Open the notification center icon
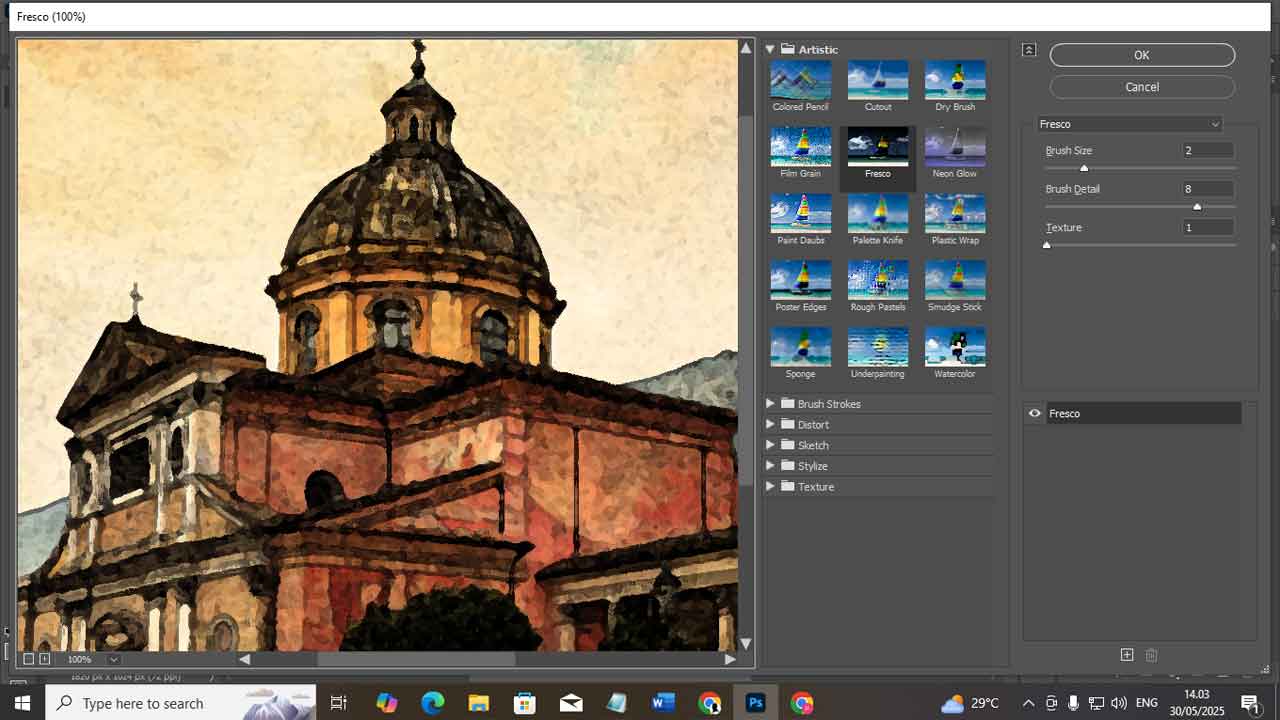 tap(1250, 703)
